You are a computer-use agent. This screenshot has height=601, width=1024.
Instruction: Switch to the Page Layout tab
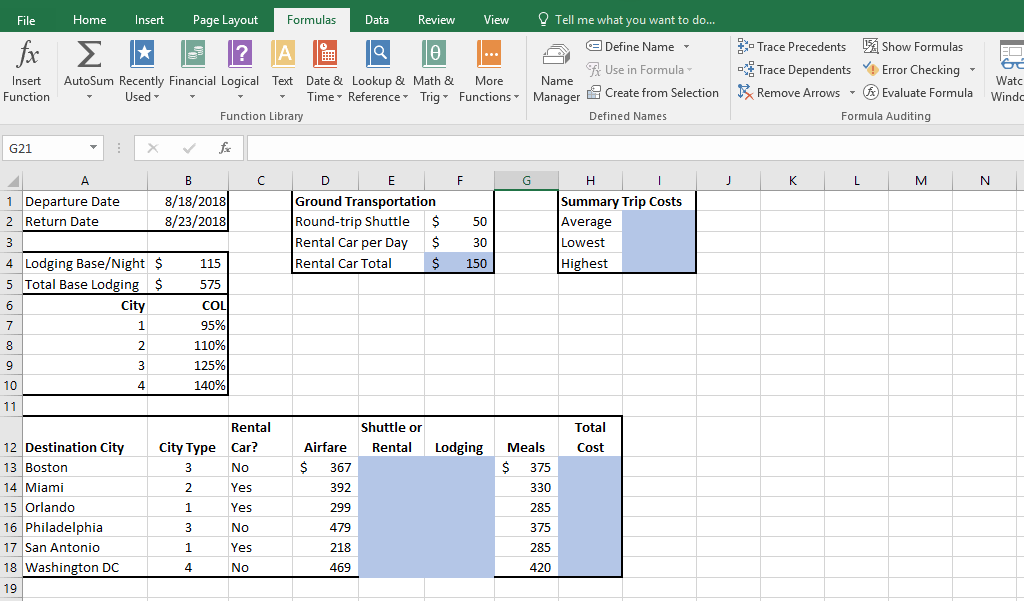(x=225, y=20)
